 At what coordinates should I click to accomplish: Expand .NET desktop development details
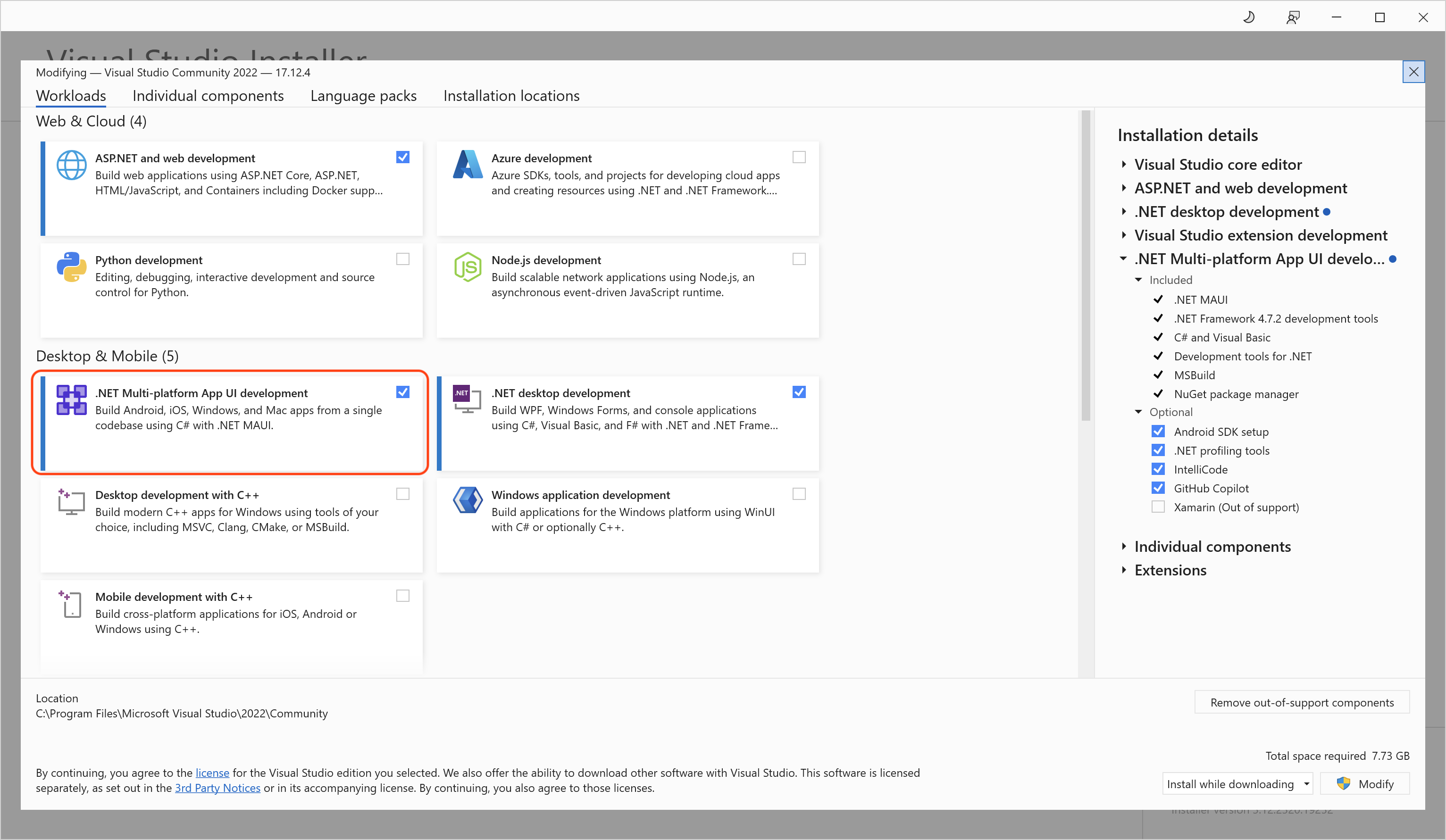1123,212
